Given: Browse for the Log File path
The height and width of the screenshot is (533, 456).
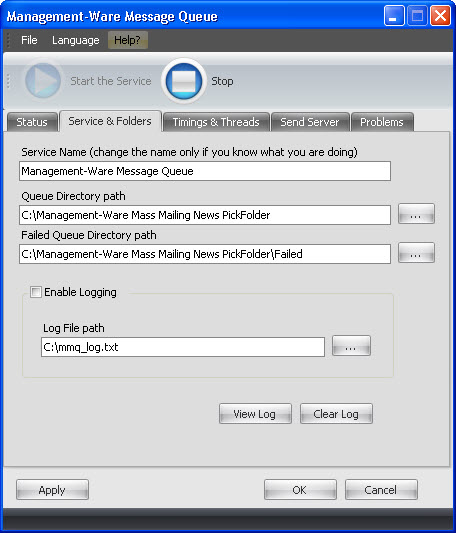Looking at the screenshot, I should click(351, 346).
